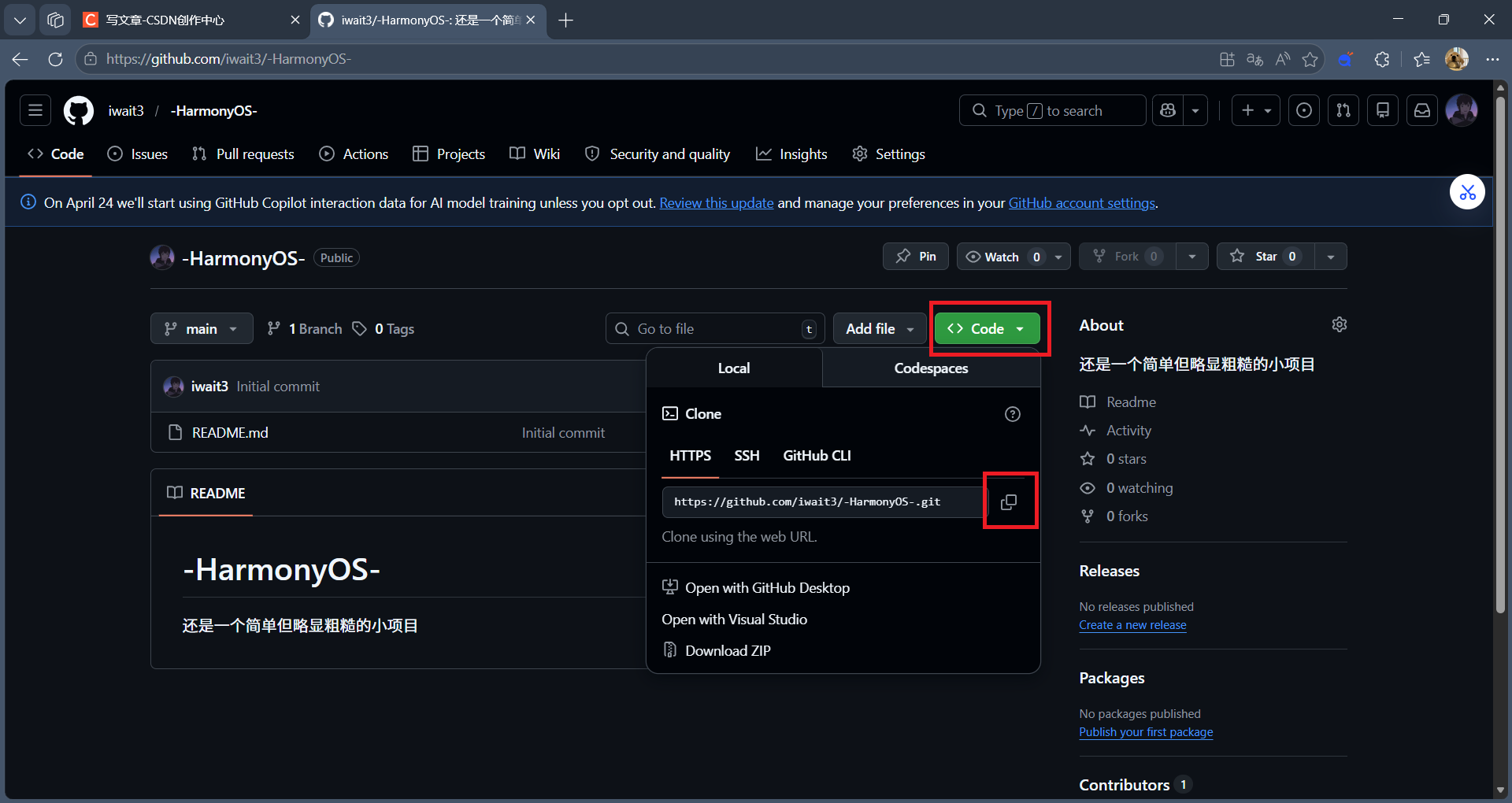The image size is (1512, 803).
Task: Open Security and quality tab
Action: [x=658, y=154]
